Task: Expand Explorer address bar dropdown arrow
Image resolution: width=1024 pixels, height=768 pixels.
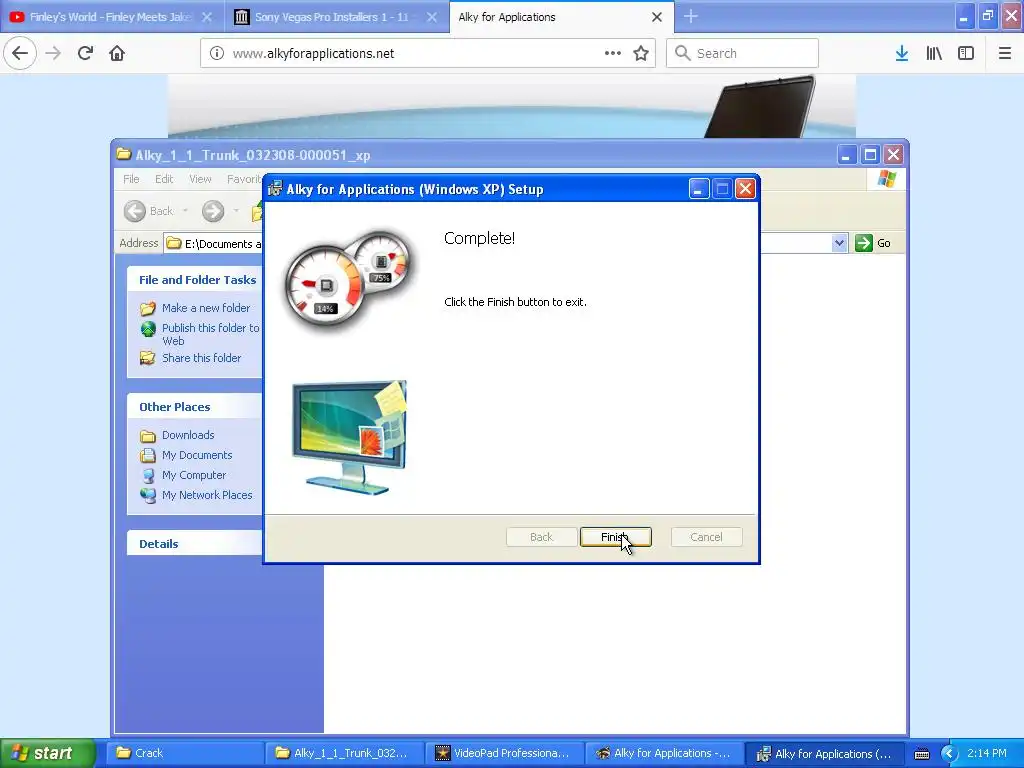Action: tap(839, 243)
